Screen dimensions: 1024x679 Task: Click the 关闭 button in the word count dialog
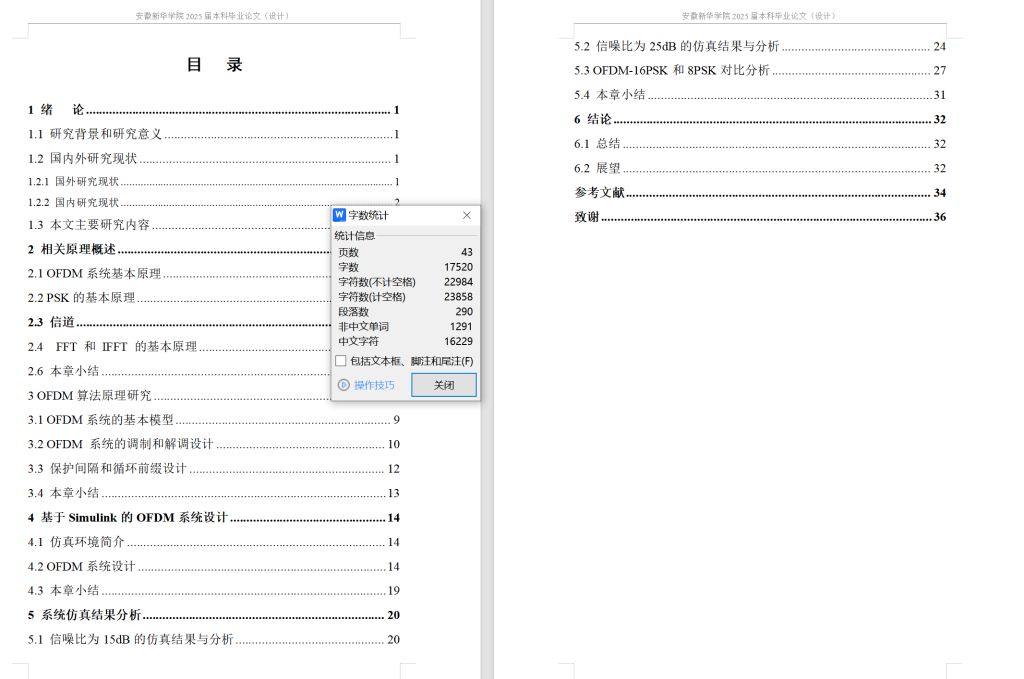coord(443,384)
